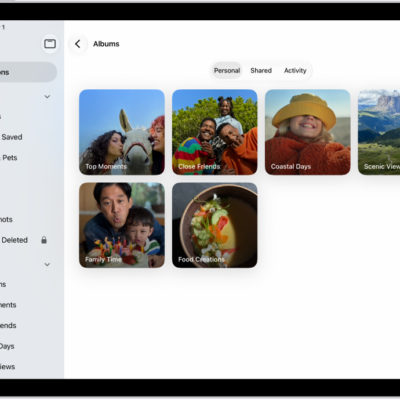Select the Pets sidebar item
Viewport: 400px width, 400px height.
(x=10, y=158)
